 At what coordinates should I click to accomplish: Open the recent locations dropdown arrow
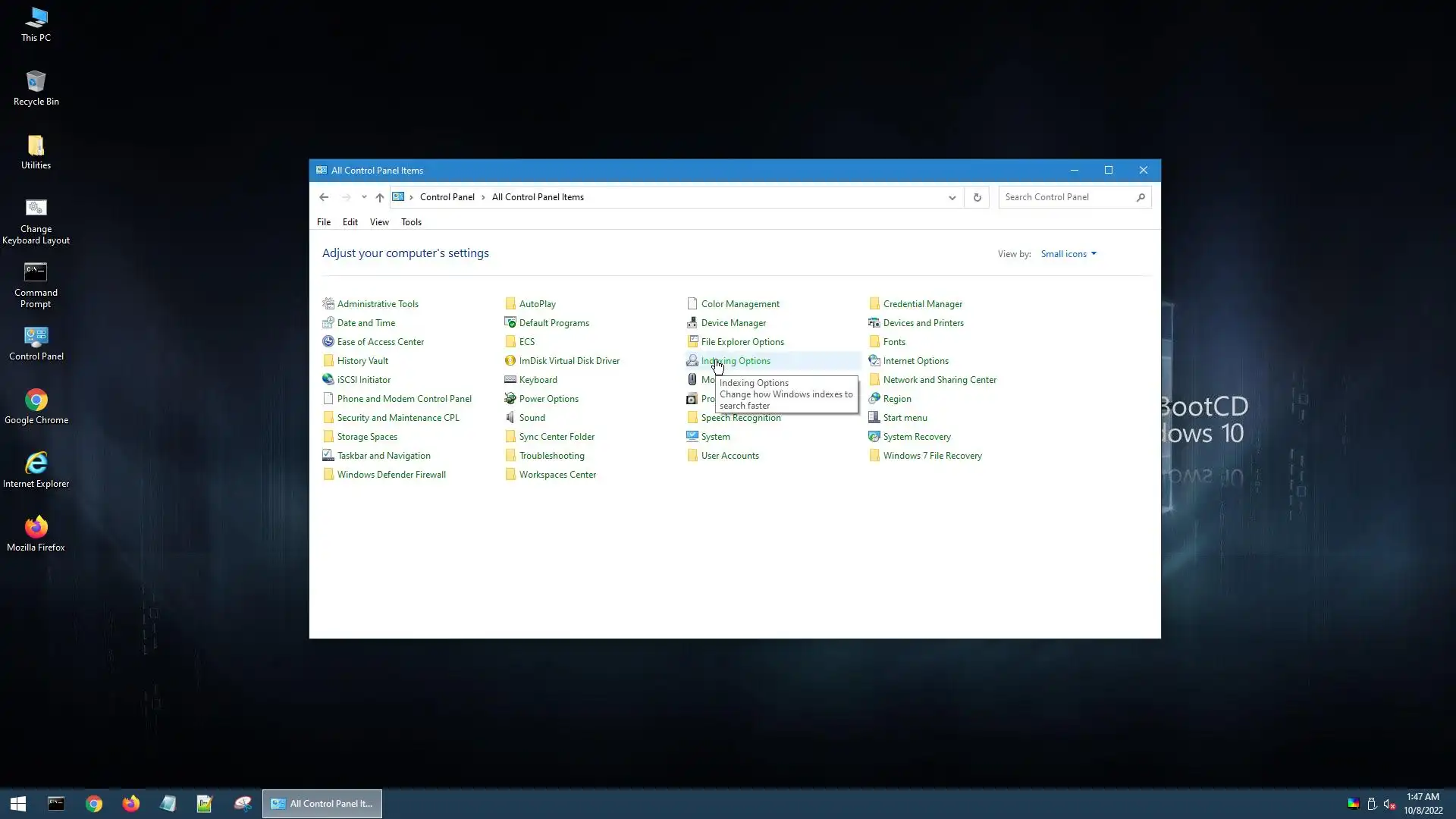click(364, 197)
